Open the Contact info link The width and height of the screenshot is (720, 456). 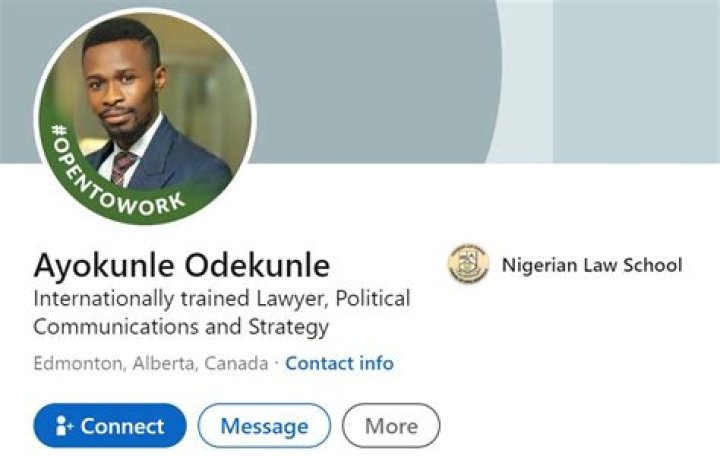coord(339,363)
